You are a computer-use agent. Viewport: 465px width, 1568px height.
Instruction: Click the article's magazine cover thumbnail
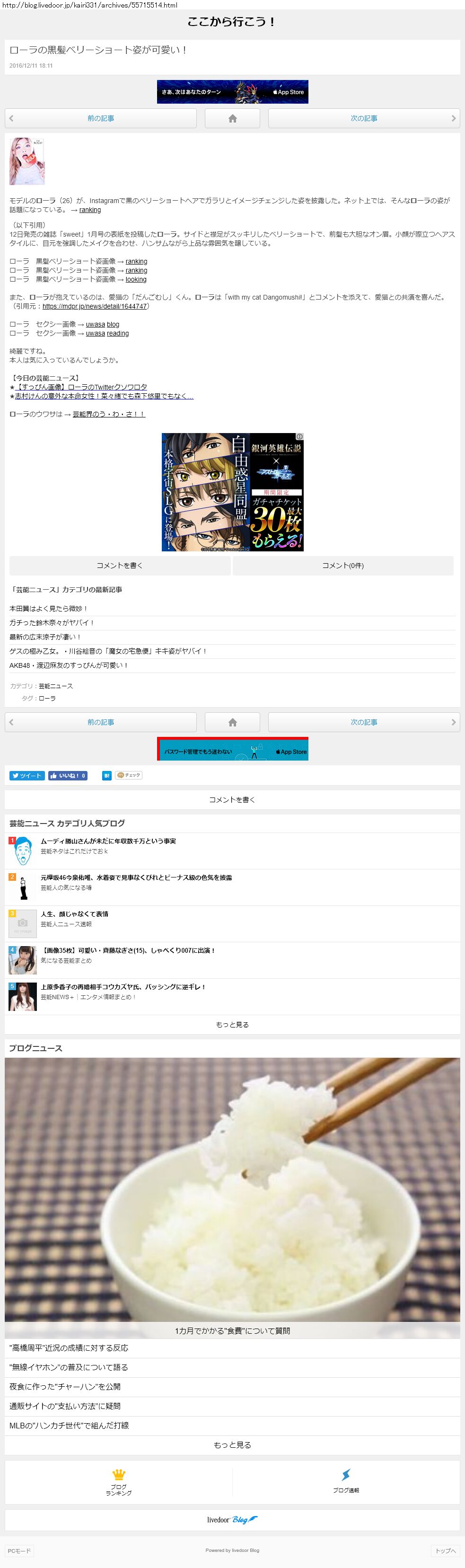coord(27,161)
